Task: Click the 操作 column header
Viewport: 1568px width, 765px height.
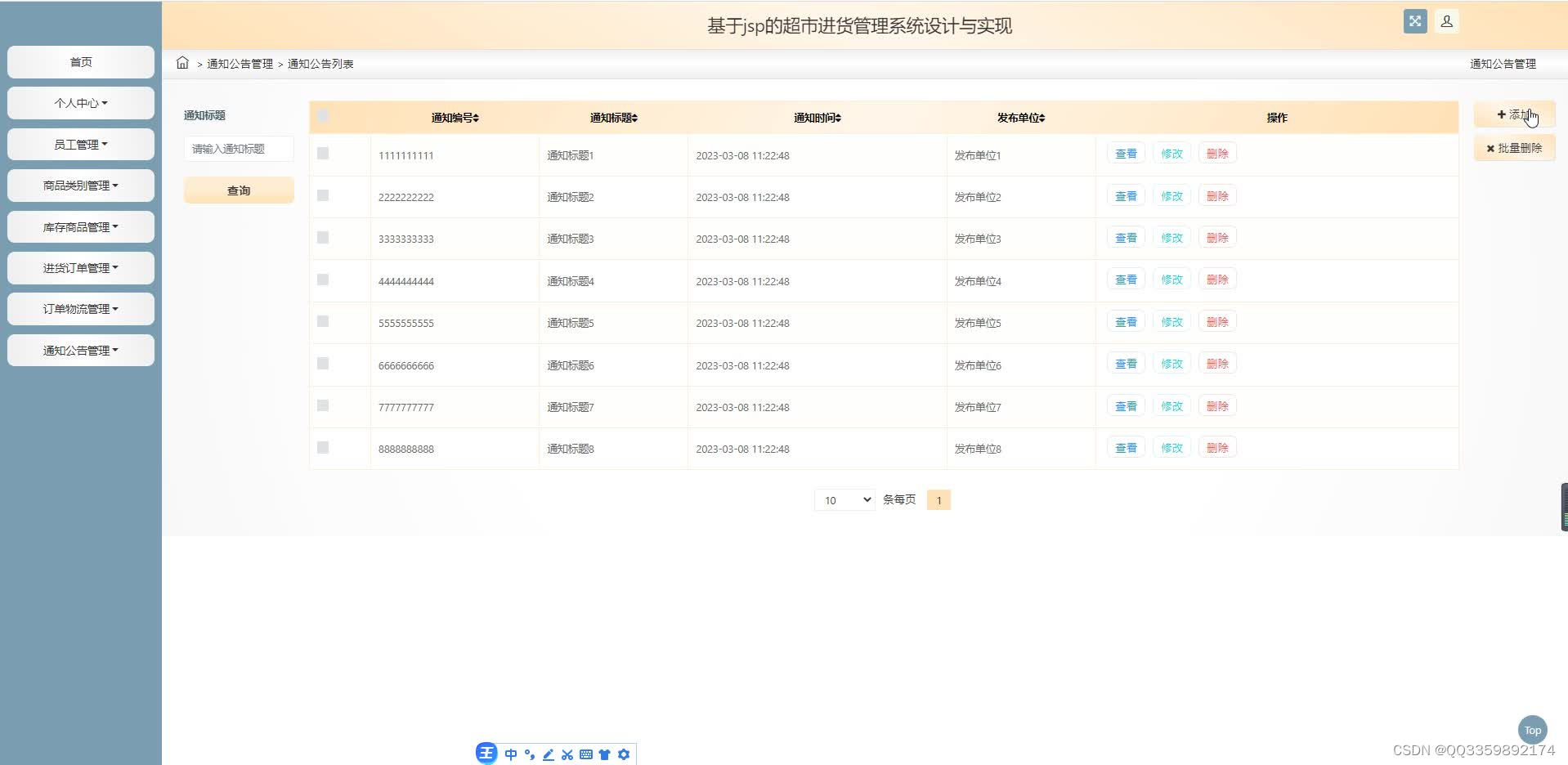Action: click(x=1277, y=118)
